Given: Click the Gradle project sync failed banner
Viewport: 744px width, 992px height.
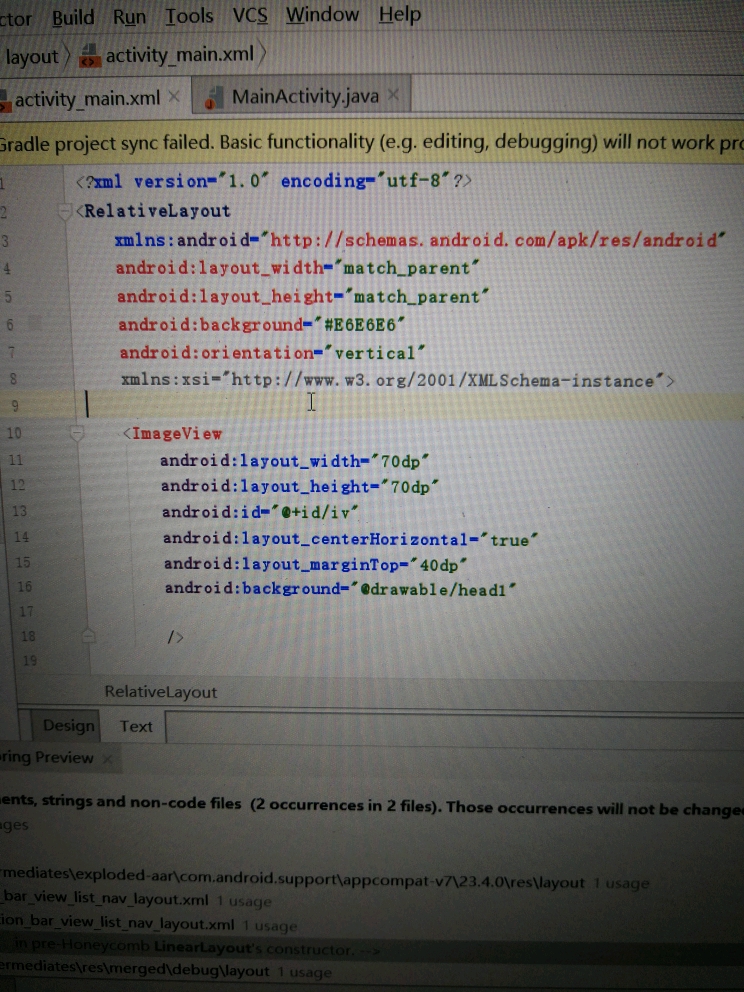Looking at the screenshot, I should pyautogui.click(x=372, y=142).
